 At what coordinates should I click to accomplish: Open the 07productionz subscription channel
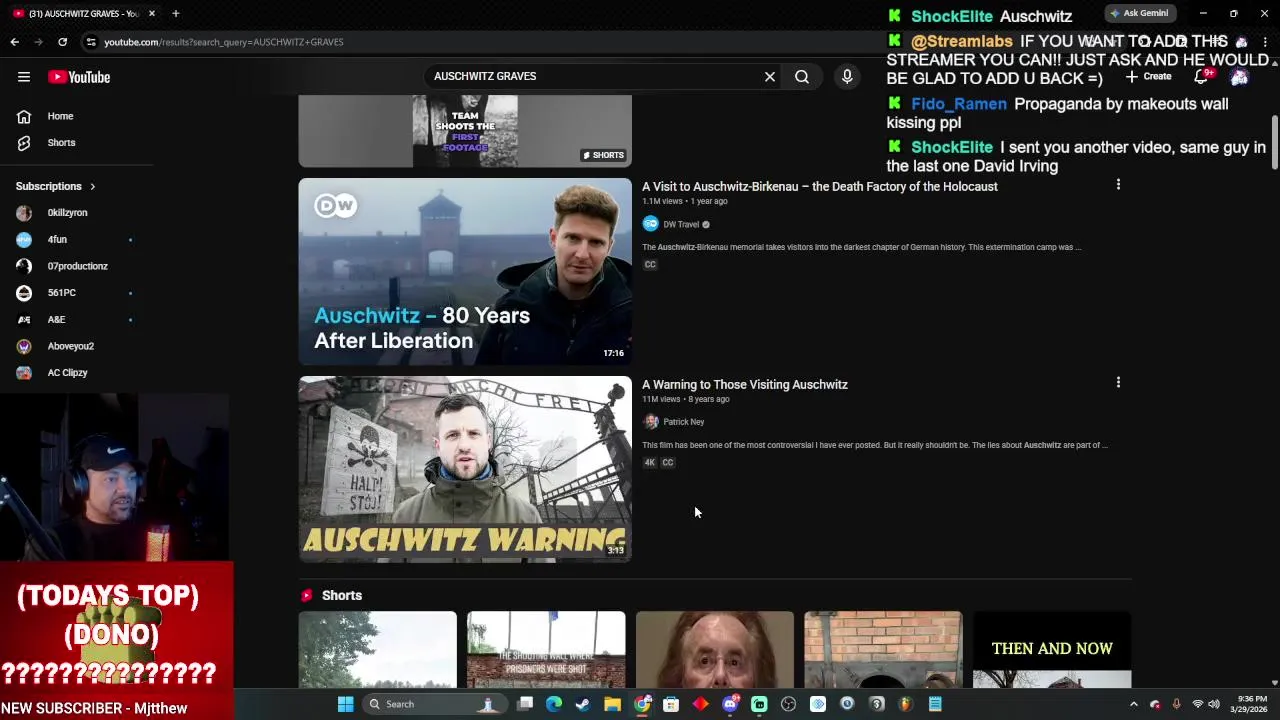click(x=77, y=266)
